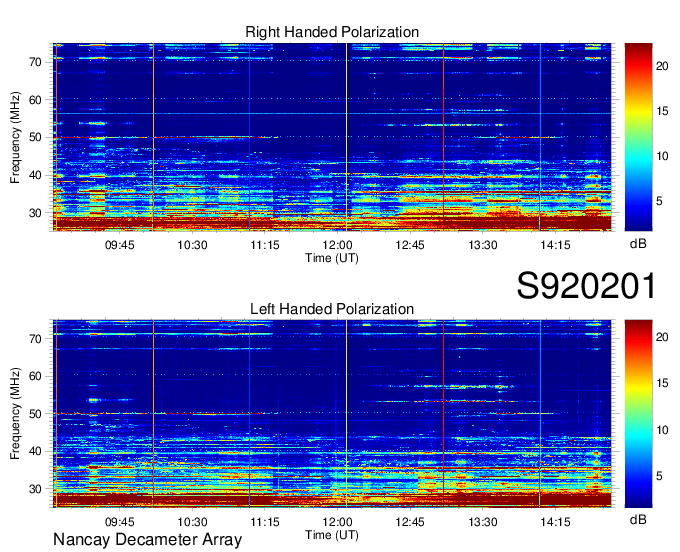Viewport: 680px width, 552px height.
Task: Click the 30 MHz label on upper plot
Action: pos(36,213)
